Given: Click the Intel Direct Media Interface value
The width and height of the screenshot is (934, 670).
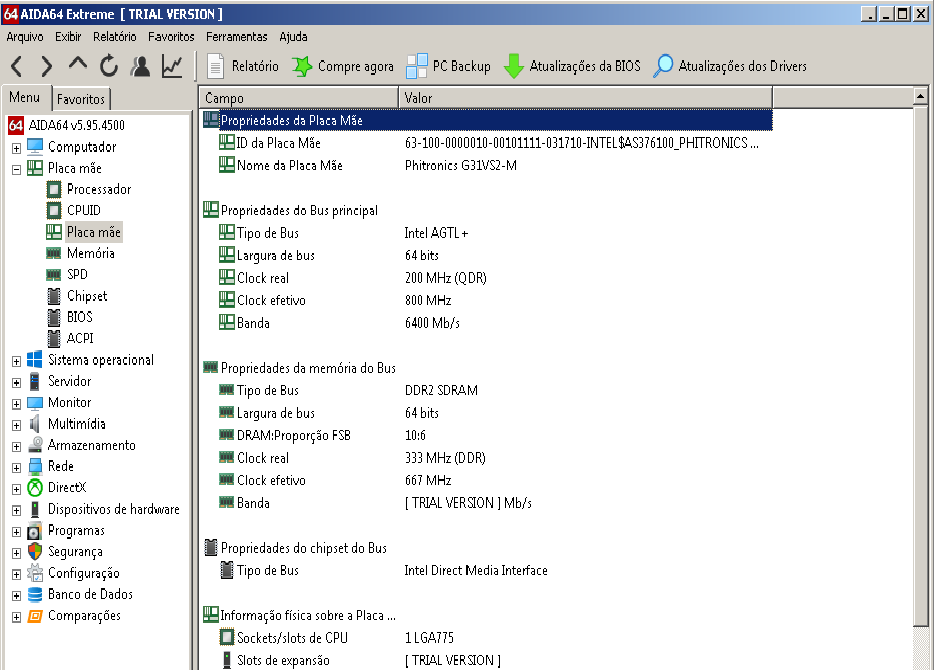Looking at the screenshot, I should 476,571.
